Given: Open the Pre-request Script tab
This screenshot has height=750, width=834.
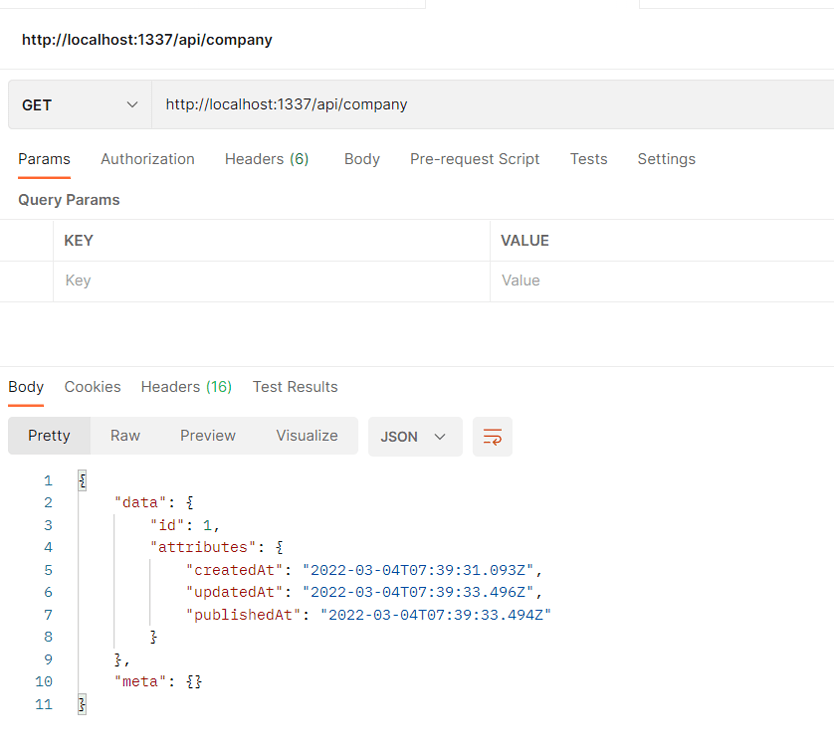Looking at the screenshot, I should (x=474, y=158).
